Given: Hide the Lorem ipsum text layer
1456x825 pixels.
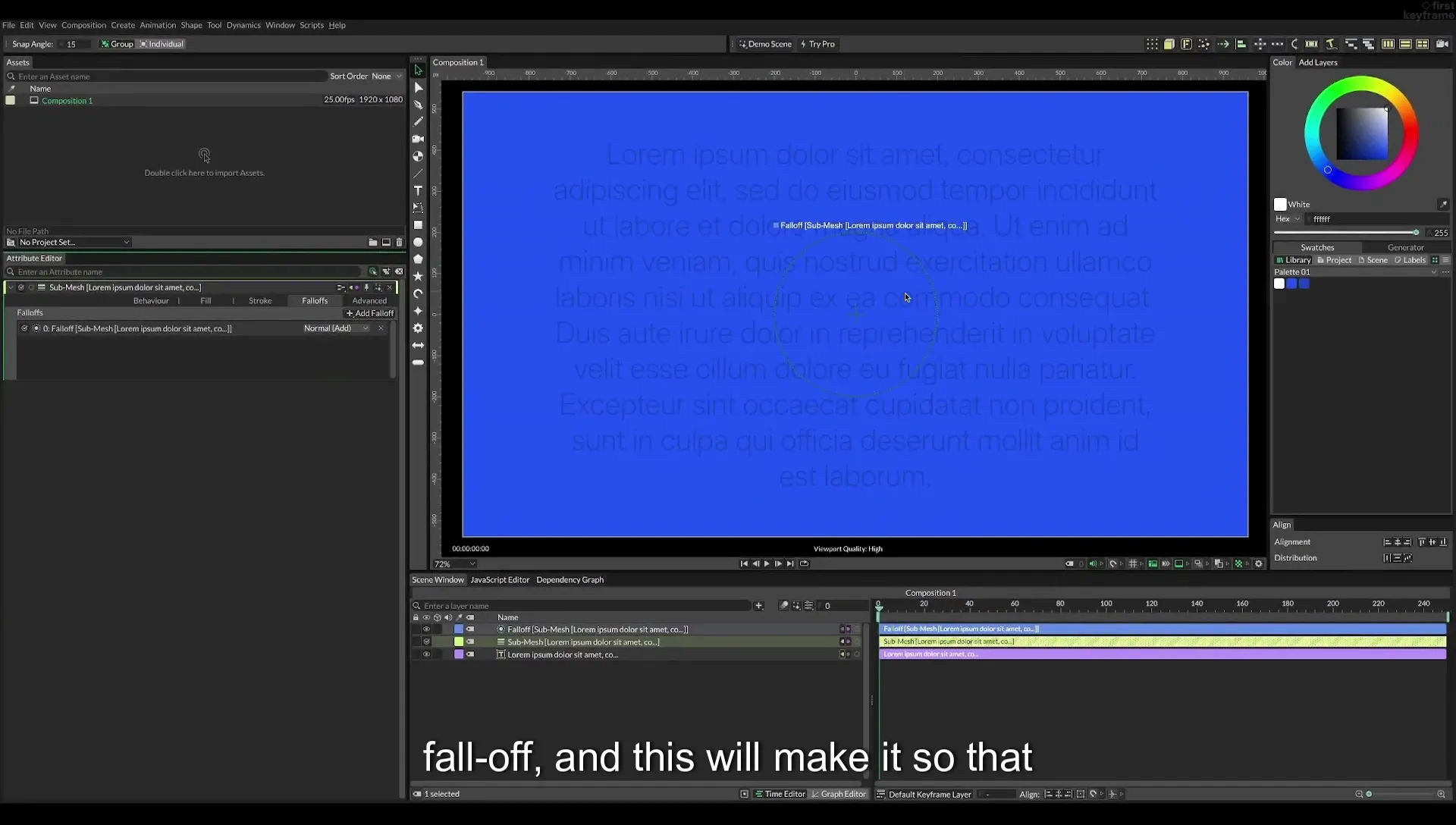Looking at the screenshot, I should [426, 654].
